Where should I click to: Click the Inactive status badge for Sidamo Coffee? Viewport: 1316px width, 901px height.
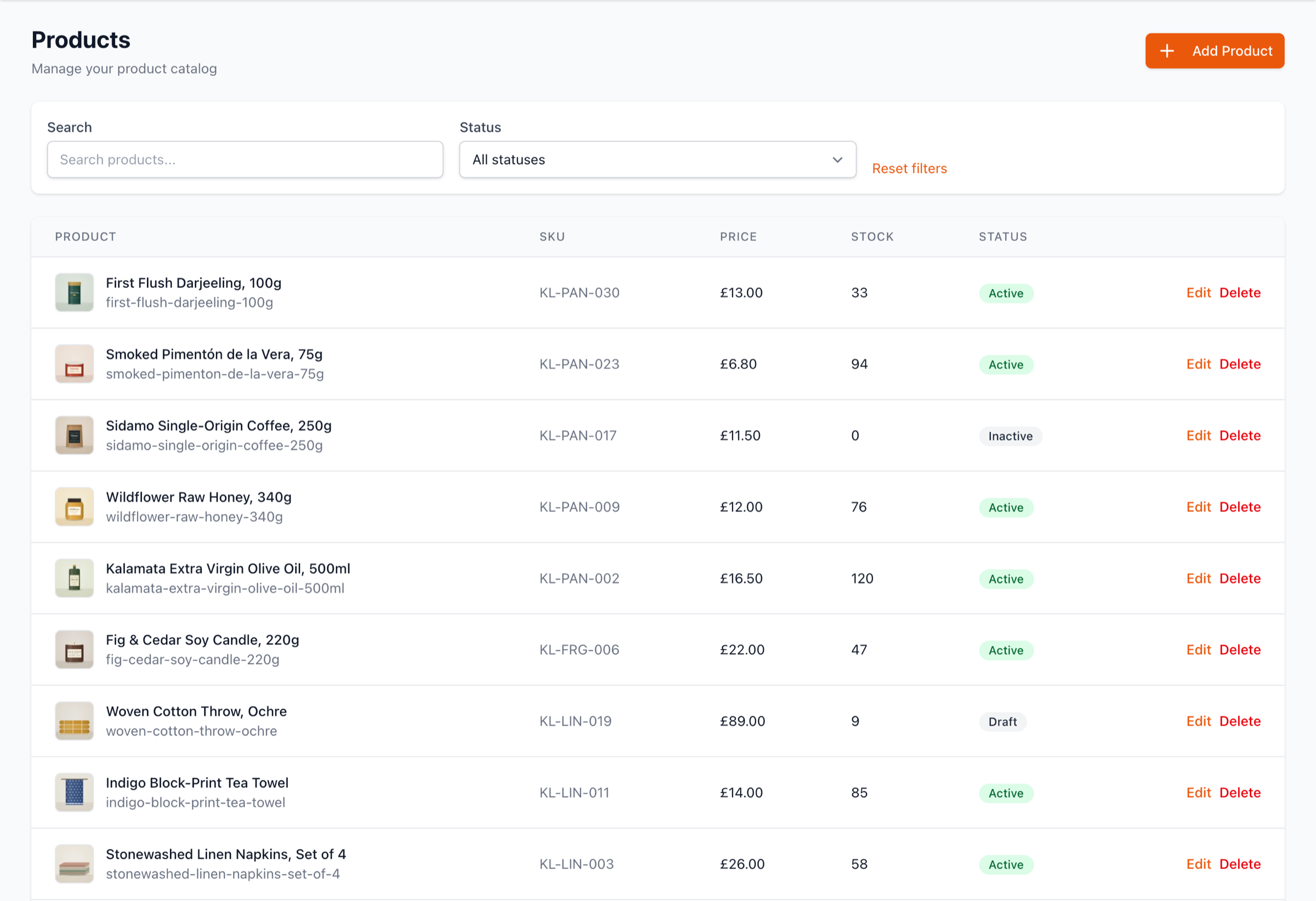[1010, 436]
